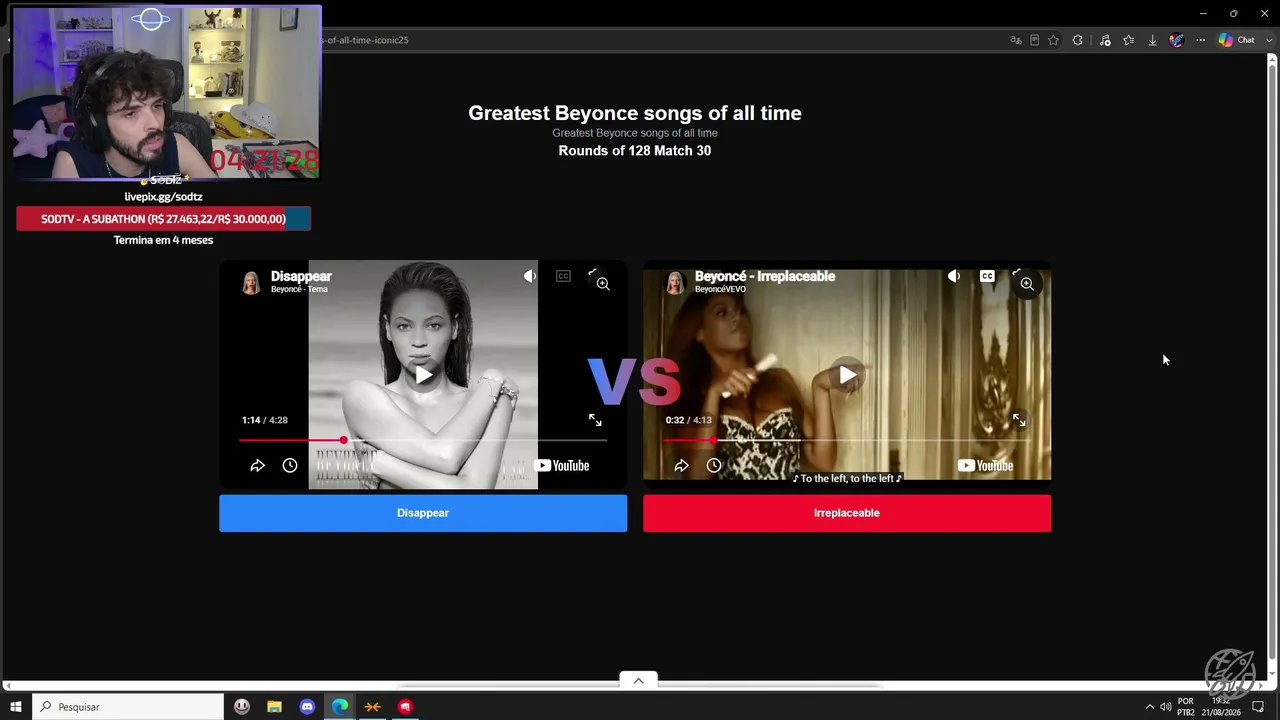The width and height of the screenshot is (1280, 720).
Task: Switch the POR PTB2 keyboard language indicator
Action: click(1186, 707)
